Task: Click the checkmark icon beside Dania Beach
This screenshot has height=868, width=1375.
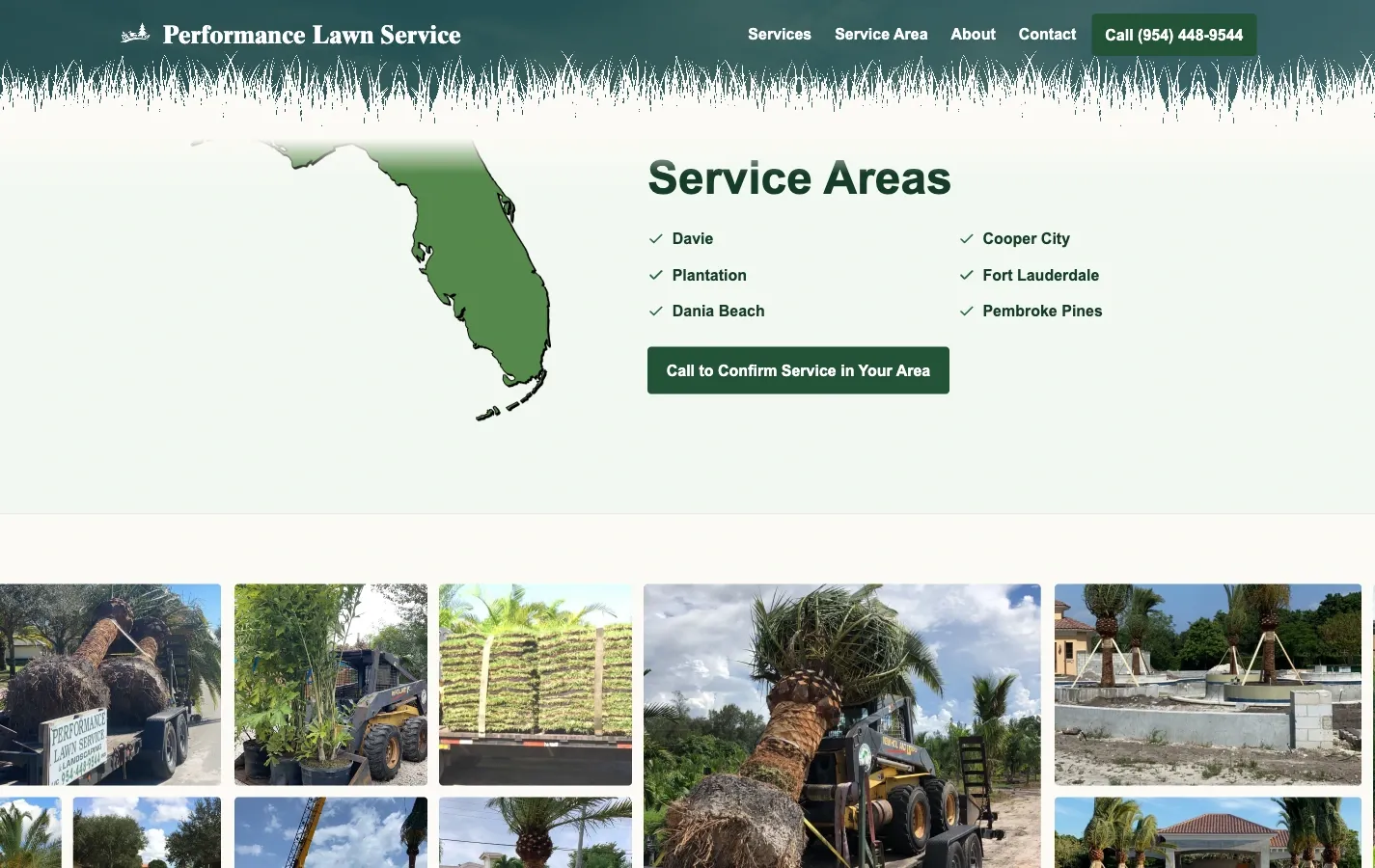Action: 656,311
